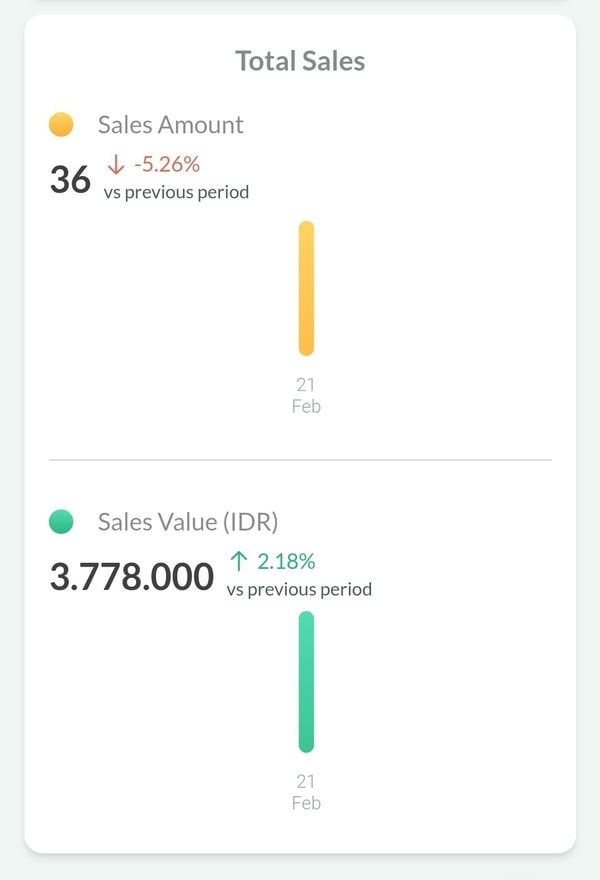
Task: Select the green Sales Value legend dot
Action: pos(61,521)
